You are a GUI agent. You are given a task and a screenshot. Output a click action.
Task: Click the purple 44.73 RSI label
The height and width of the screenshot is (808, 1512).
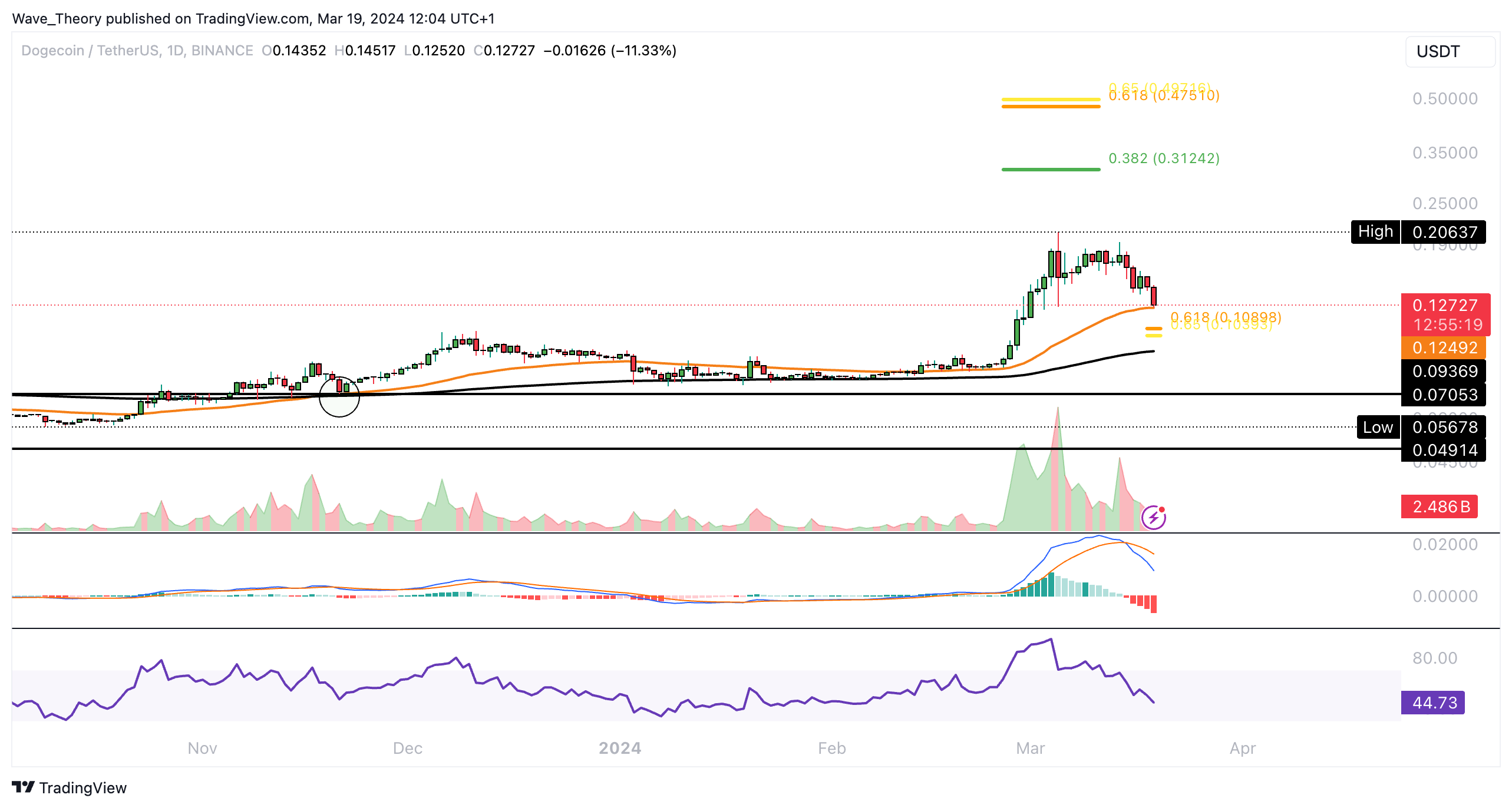[x=1432, y=703]
